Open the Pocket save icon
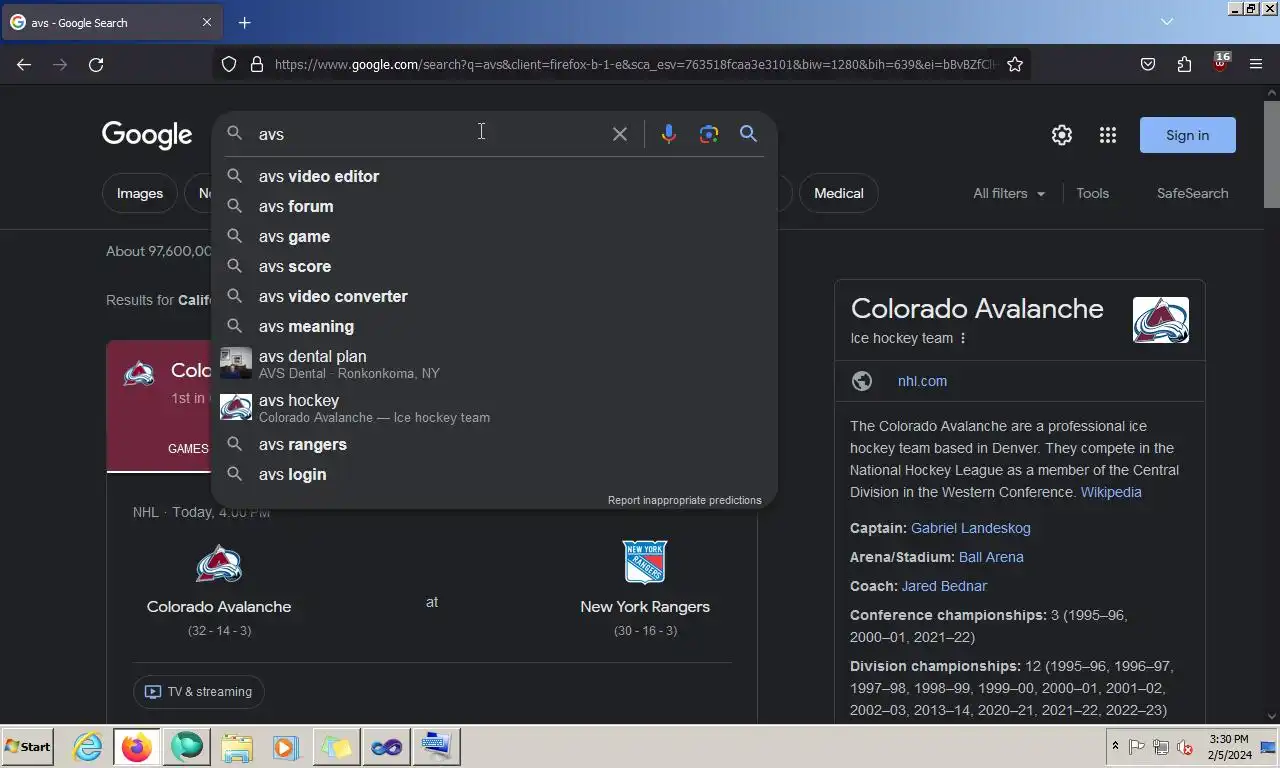Screen dimensions: 1280x768 (x=1148, y=64)
